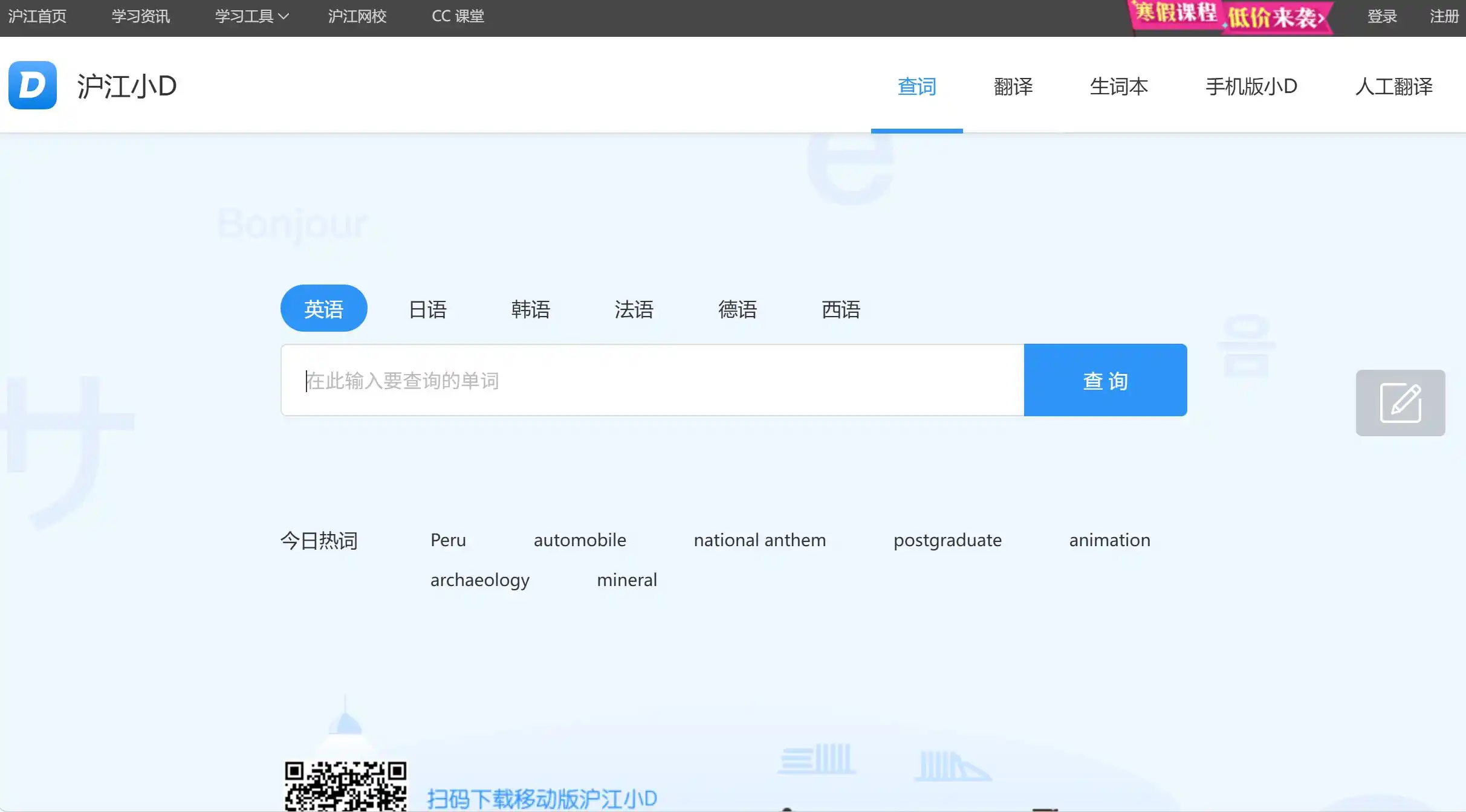Switch to the 翻译 tab

coord(1013,86)
